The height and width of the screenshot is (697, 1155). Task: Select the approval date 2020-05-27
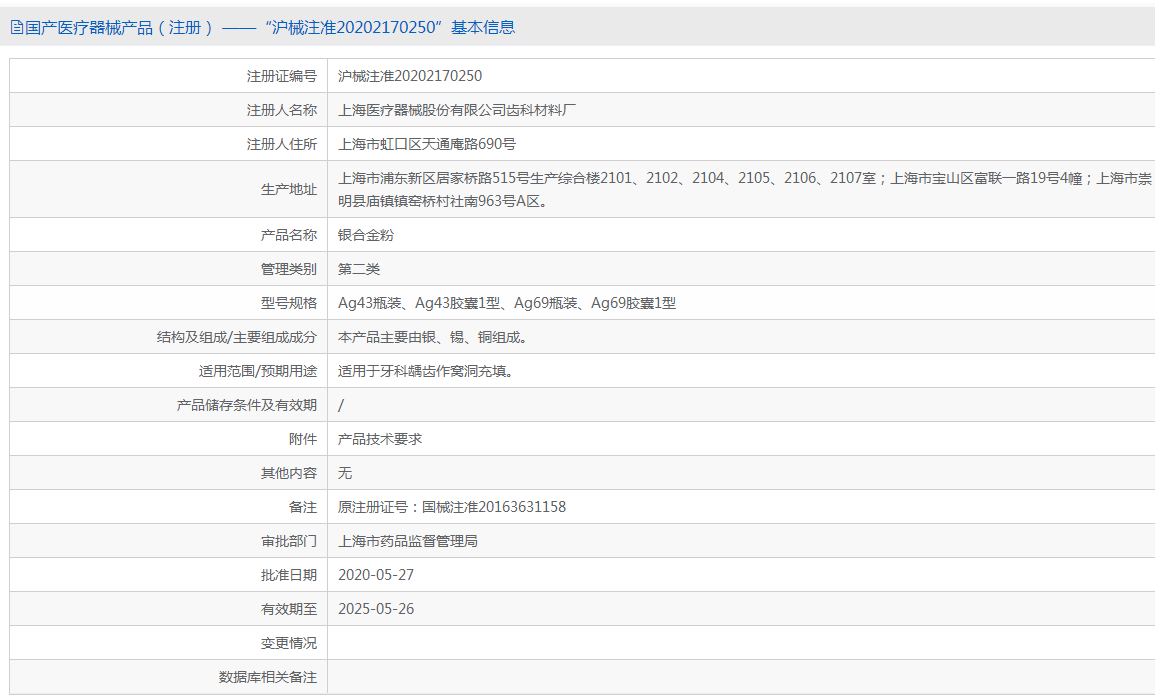tap(376, 575)
